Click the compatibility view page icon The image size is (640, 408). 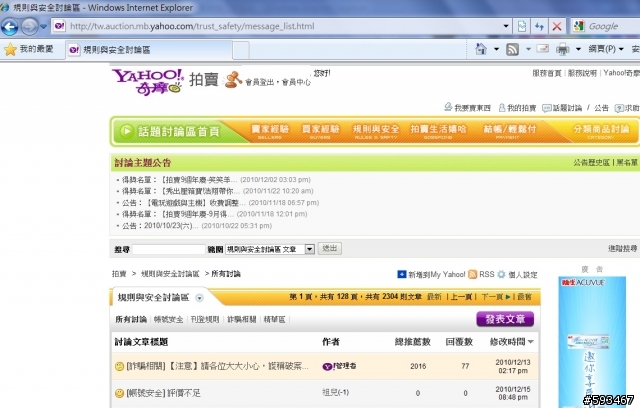(x=522, y=27)
